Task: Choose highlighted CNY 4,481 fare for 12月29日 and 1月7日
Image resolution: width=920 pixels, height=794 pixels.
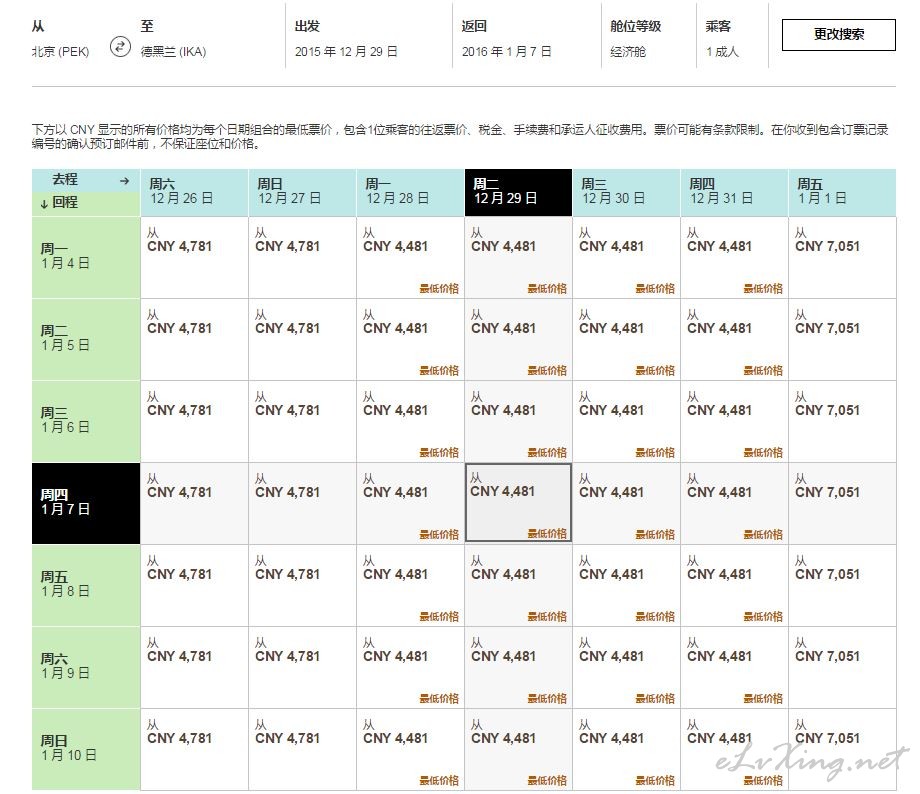Action: pos(518,502)
